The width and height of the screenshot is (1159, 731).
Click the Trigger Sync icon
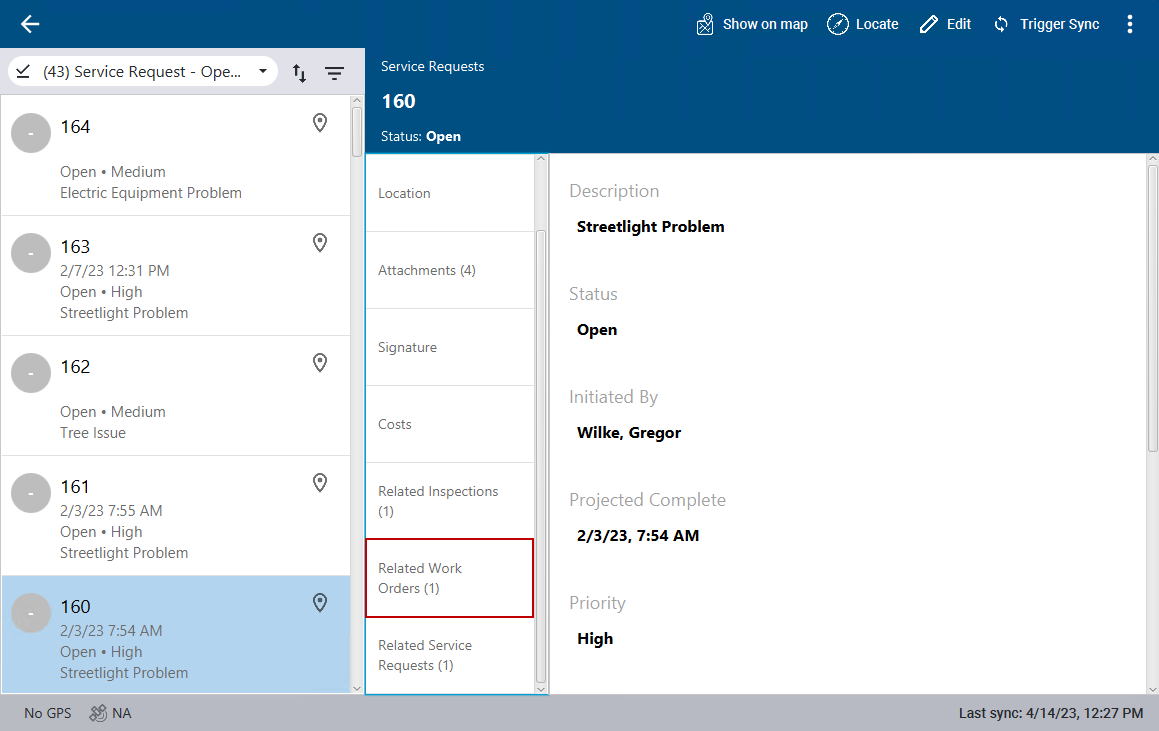(1001, 24)
